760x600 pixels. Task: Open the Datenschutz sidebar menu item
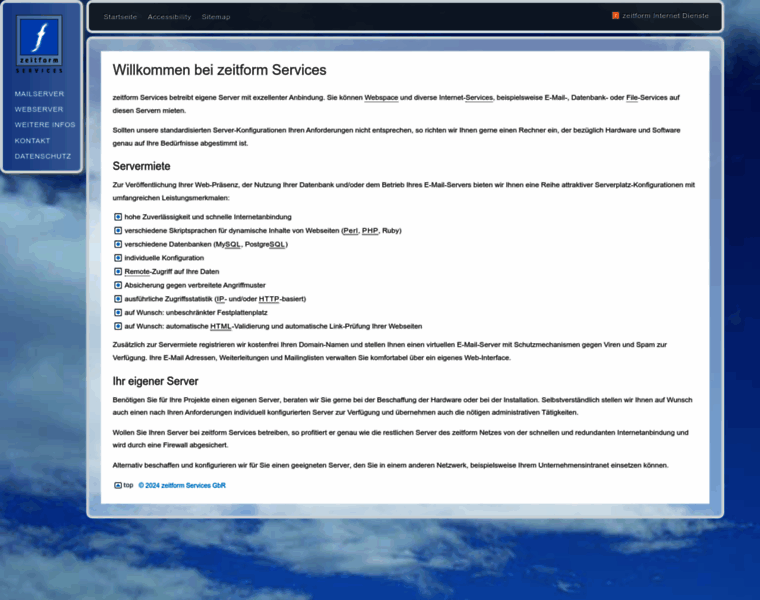click(x=43, y=156)
